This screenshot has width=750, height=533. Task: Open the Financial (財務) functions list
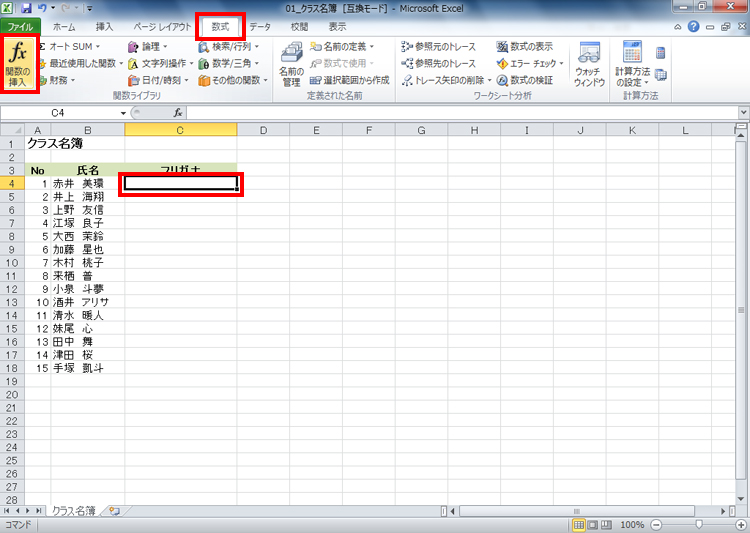coord(57,80)
